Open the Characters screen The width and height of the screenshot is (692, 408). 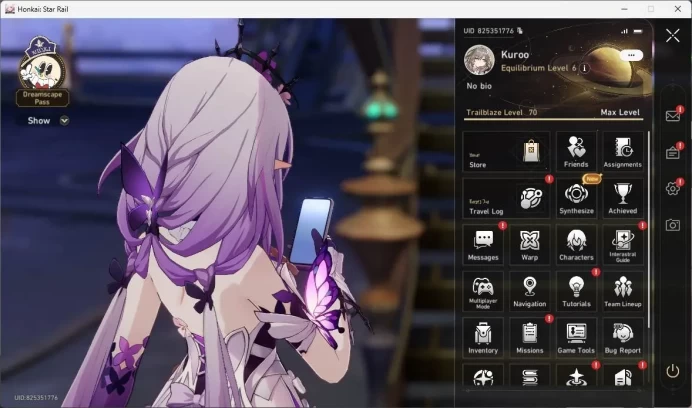576,244
